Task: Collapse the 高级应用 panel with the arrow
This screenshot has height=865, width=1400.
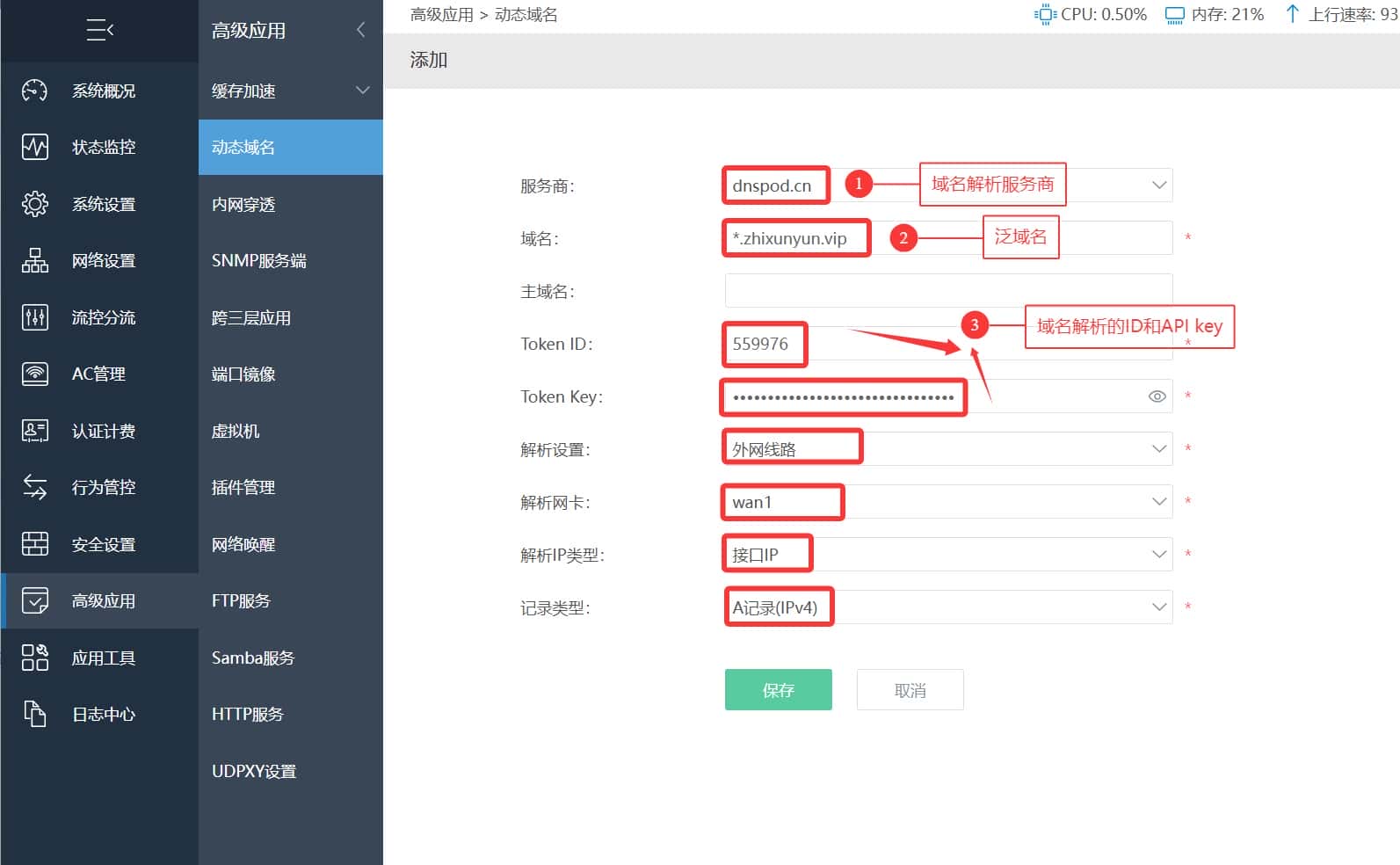Action: [360, 31]
